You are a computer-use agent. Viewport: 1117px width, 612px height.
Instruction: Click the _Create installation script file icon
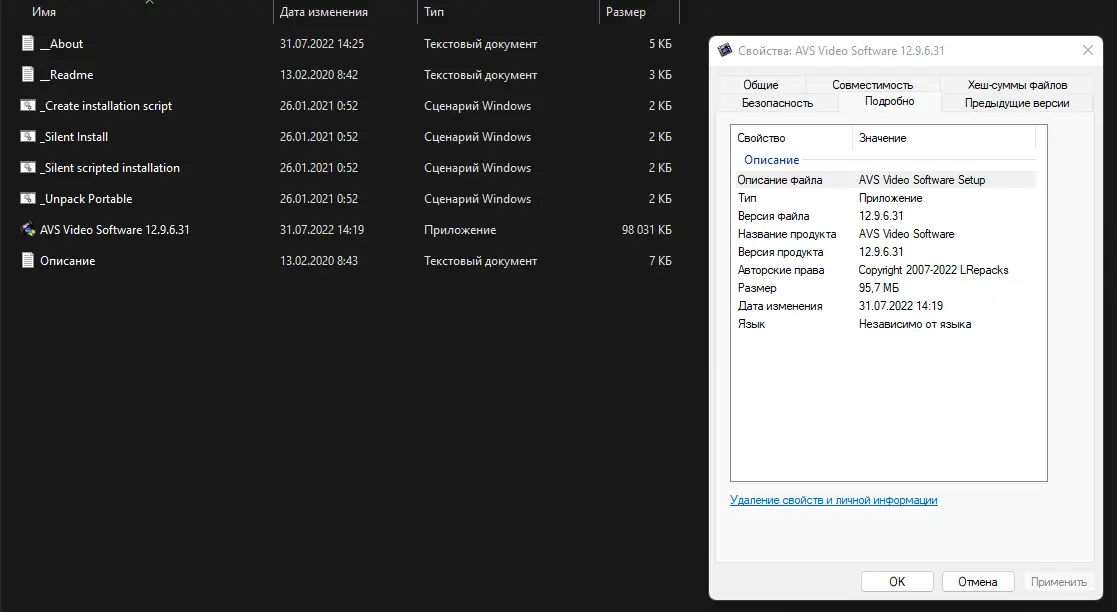27,105
